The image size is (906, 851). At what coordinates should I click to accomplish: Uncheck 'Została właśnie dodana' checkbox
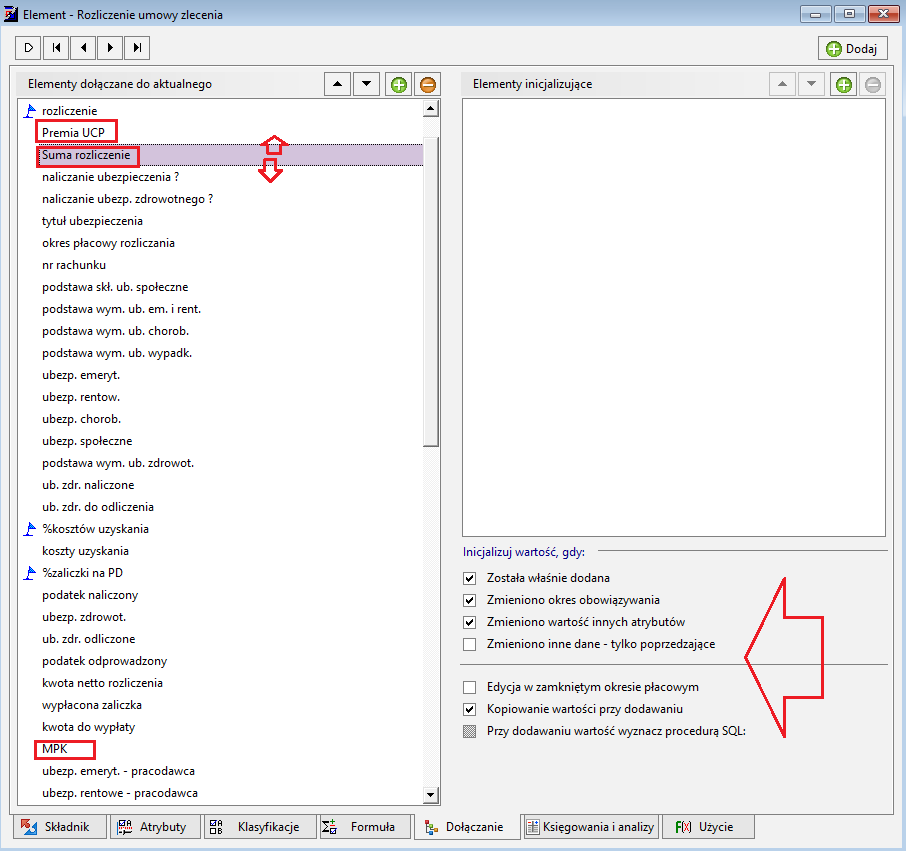pyautogui.click(x=470, y=578)
